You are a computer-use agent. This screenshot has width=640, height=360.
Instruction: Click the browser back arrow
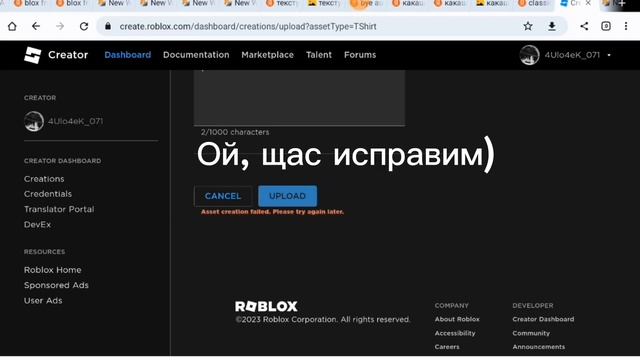click(36, 26)
